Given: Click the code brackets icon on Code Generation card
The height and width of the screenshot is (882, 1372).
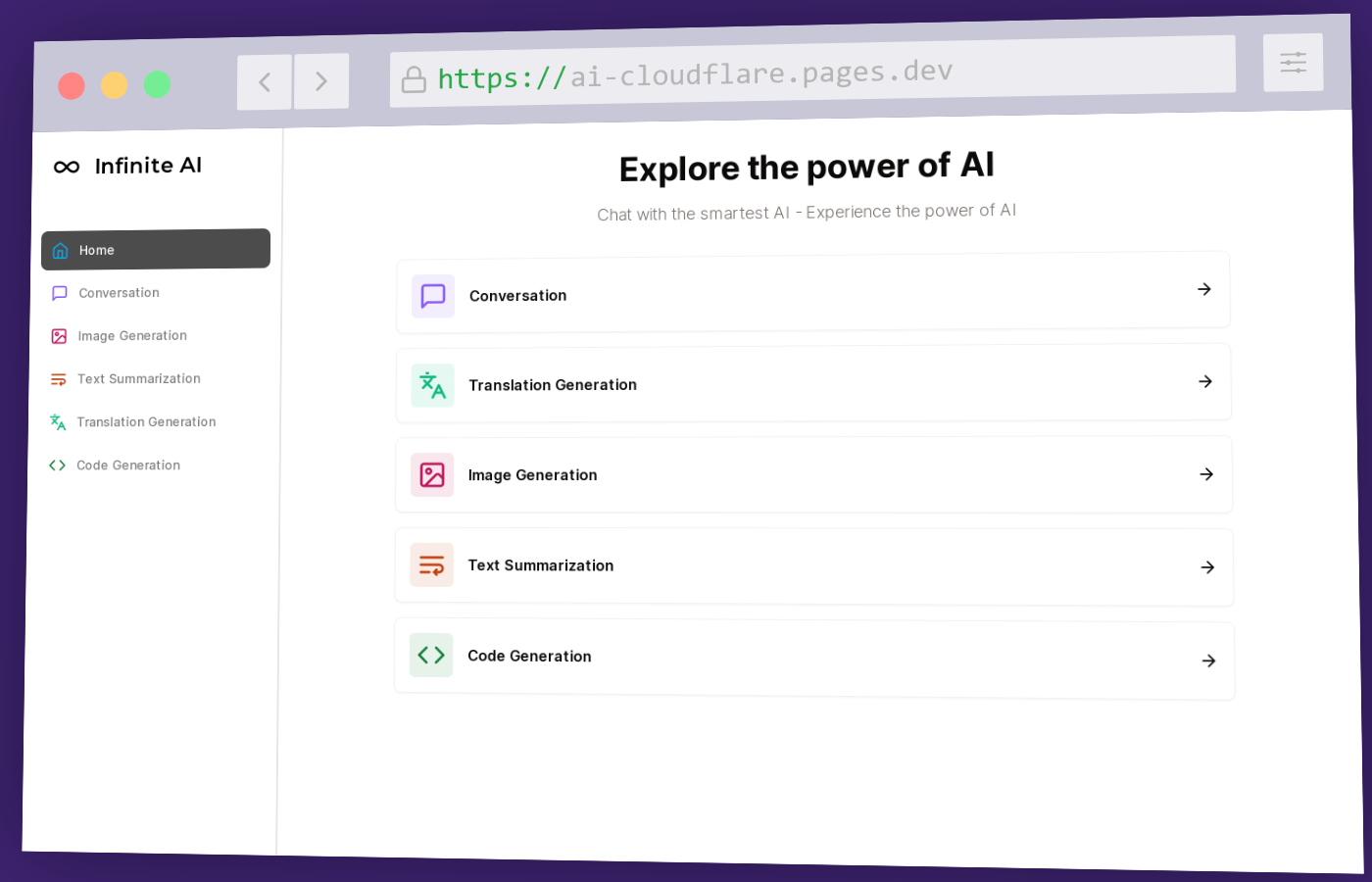Looking at the screenshot, I should click(431, 655).
